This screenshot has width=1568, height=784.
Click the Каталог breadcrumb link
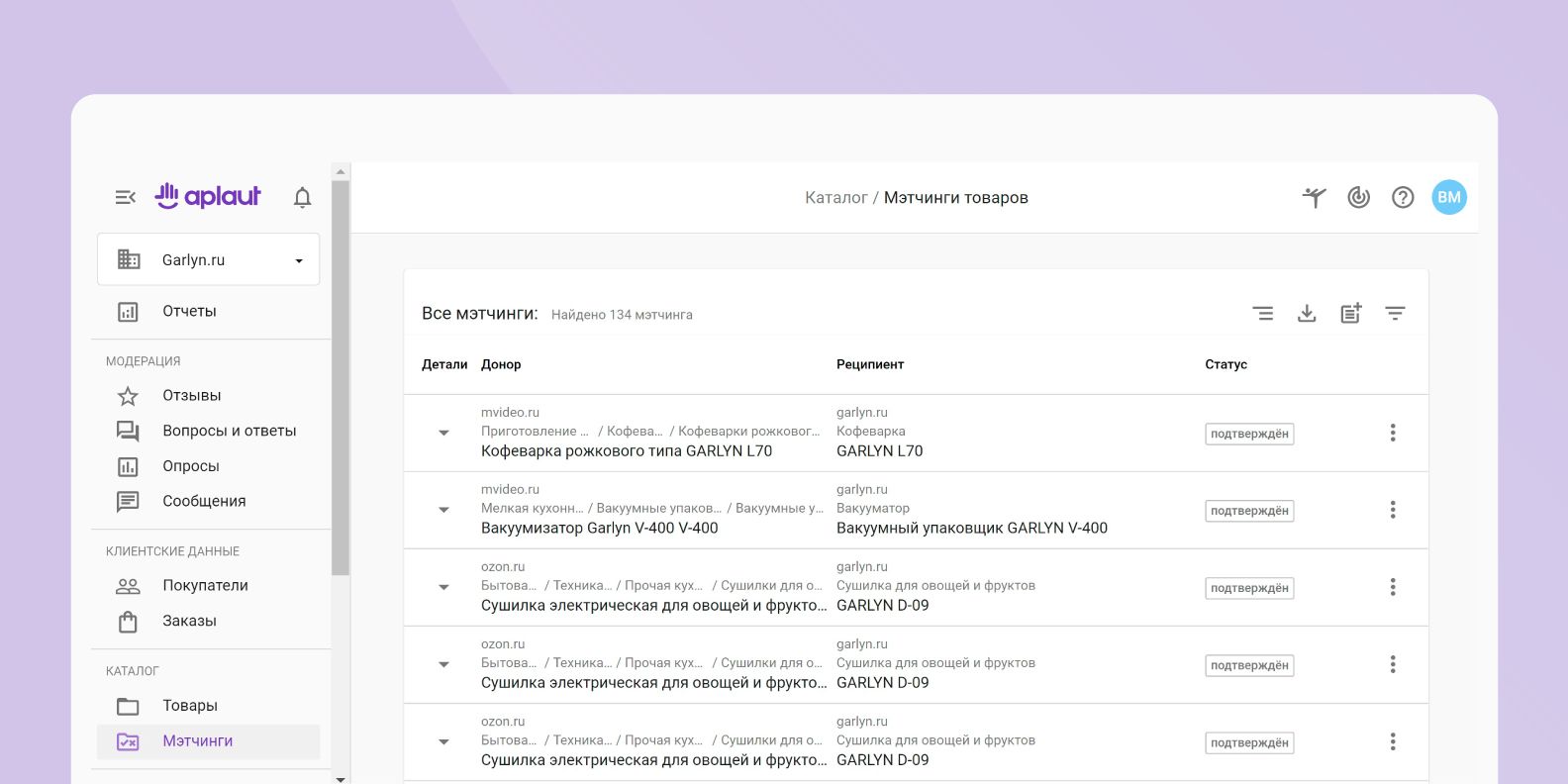click(x=835, y=198)
